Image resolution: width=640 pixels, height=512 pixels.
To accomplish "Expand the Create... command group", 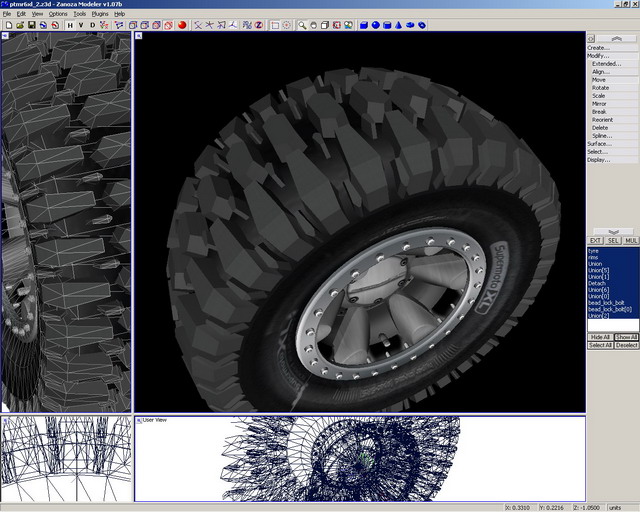I will tap(598, 47).
